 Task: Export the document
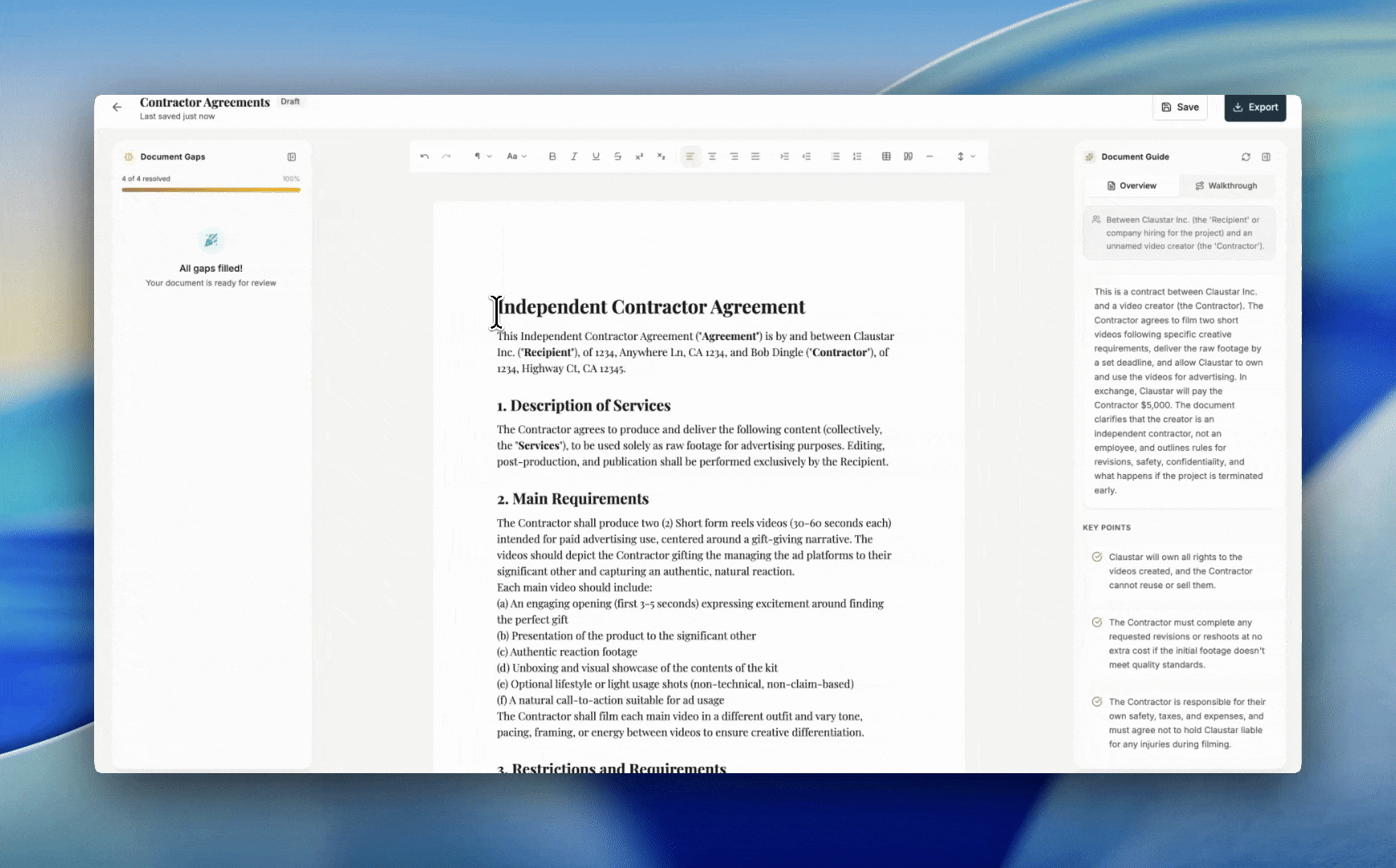1255,107
